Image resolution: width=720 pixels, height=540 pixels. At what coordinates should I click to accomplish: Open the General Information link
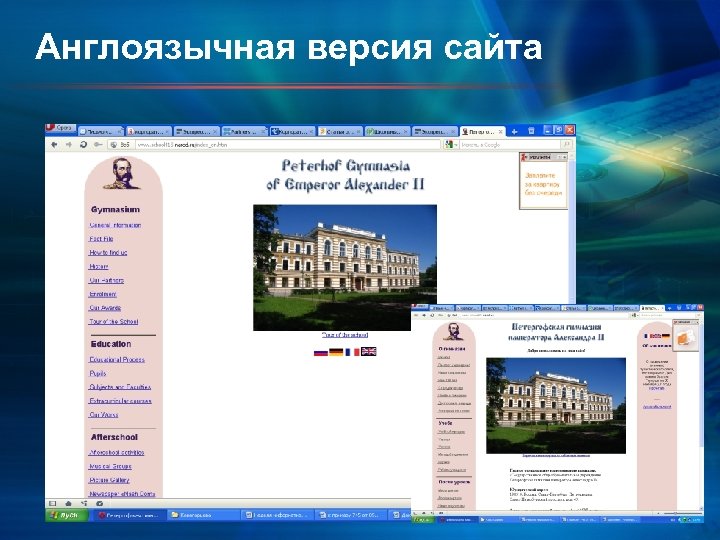pos(115,225)
